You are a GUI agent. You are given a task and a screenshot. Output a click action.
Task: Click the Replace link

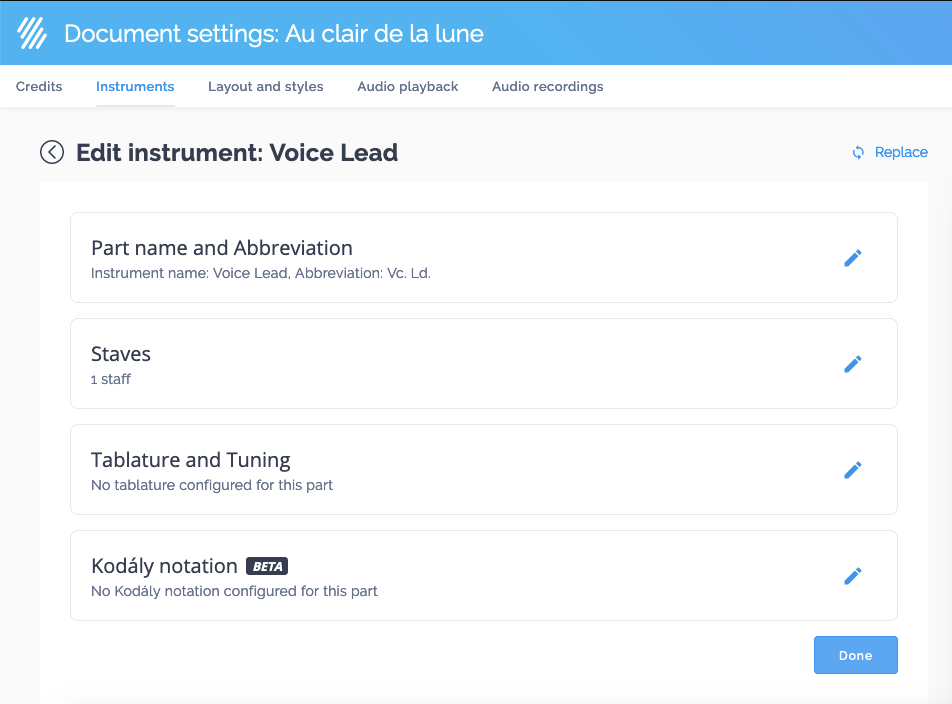coord(899,152)
